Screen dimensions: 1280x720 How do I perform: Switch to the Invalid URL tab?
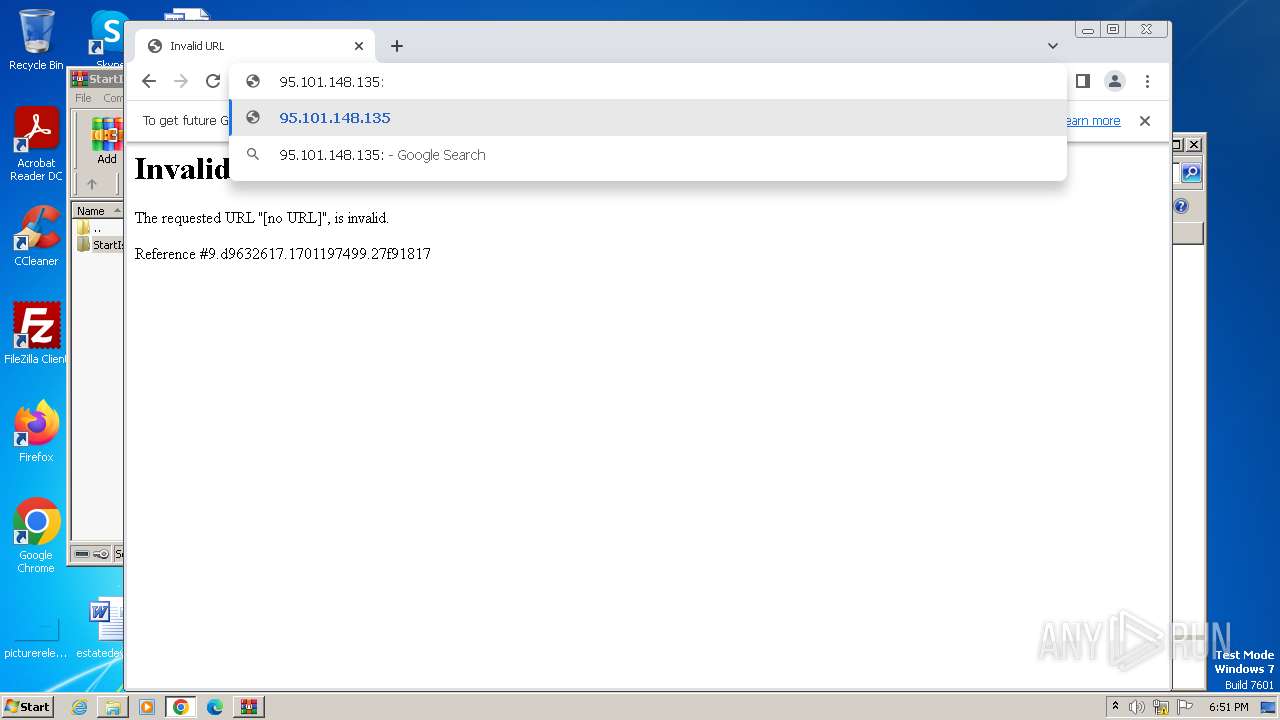tap(255, 46)
